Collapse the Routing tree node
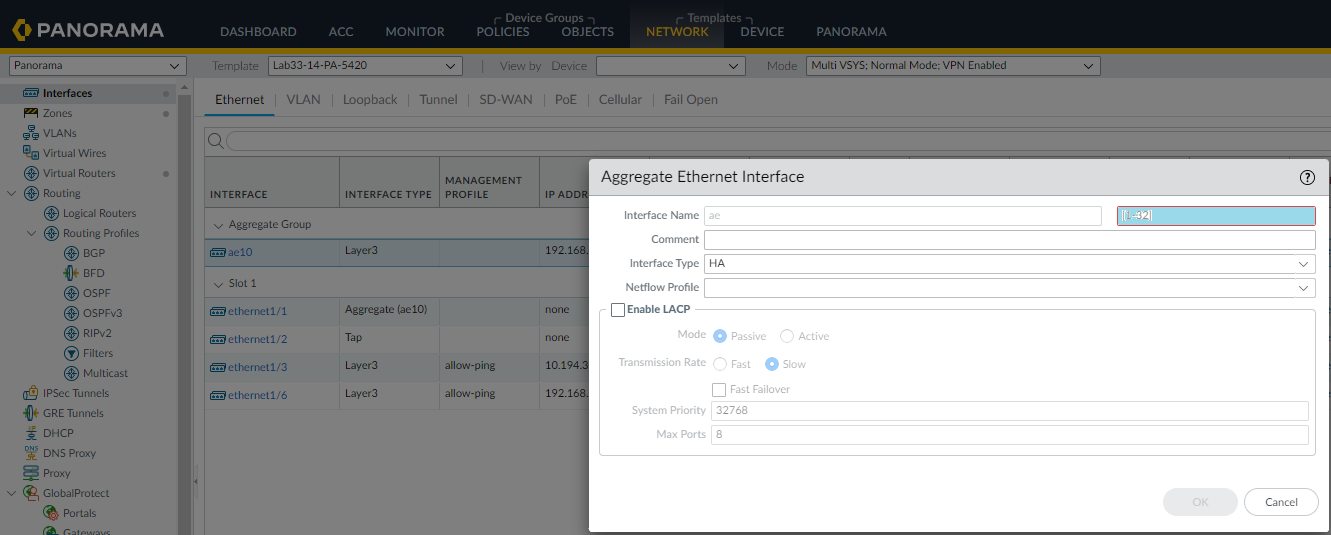Viewport: 1331px width, 535px height. [12, 193]
